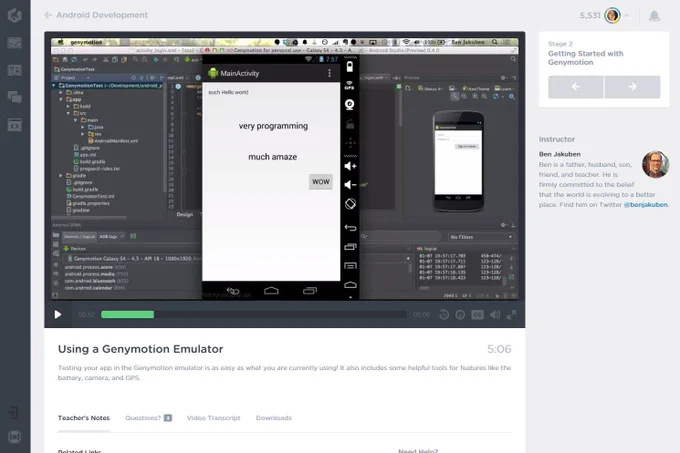Screen dimensions: 680x453
Task: Click the user avatar in the header
Action: tap(612, 16)
